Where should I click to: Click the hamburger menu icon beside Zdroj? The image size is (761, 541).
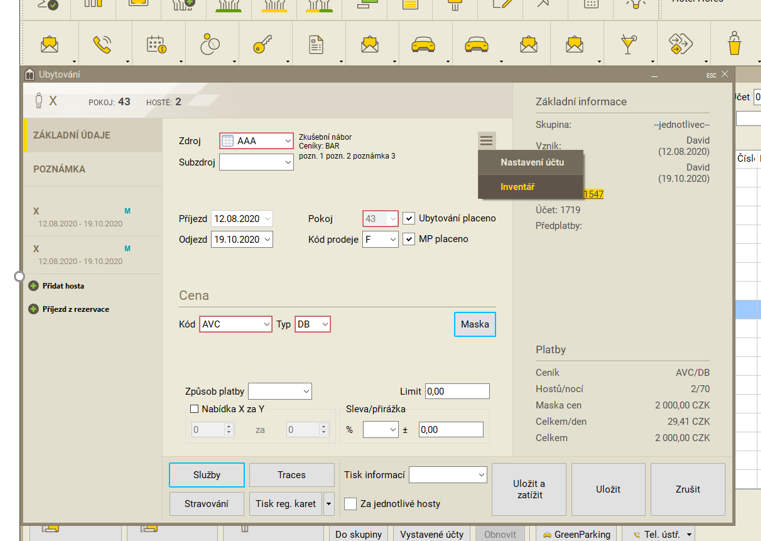pos(486,141)
